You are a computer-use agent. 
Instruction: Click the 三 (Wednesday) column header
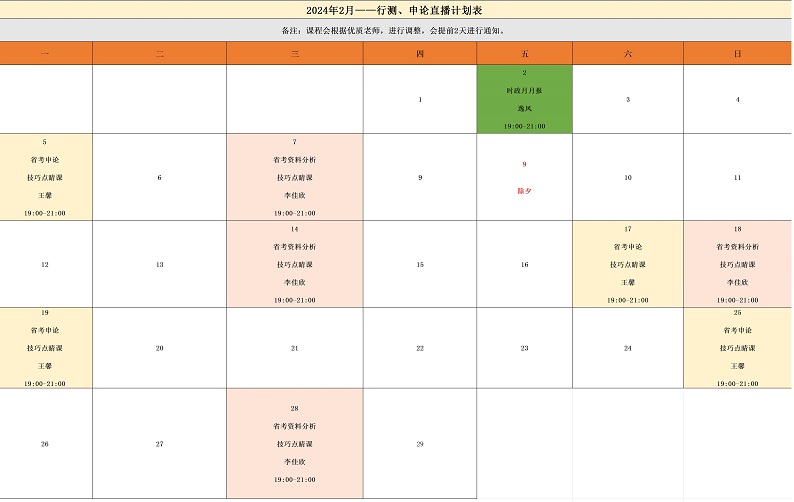(294, 53)
